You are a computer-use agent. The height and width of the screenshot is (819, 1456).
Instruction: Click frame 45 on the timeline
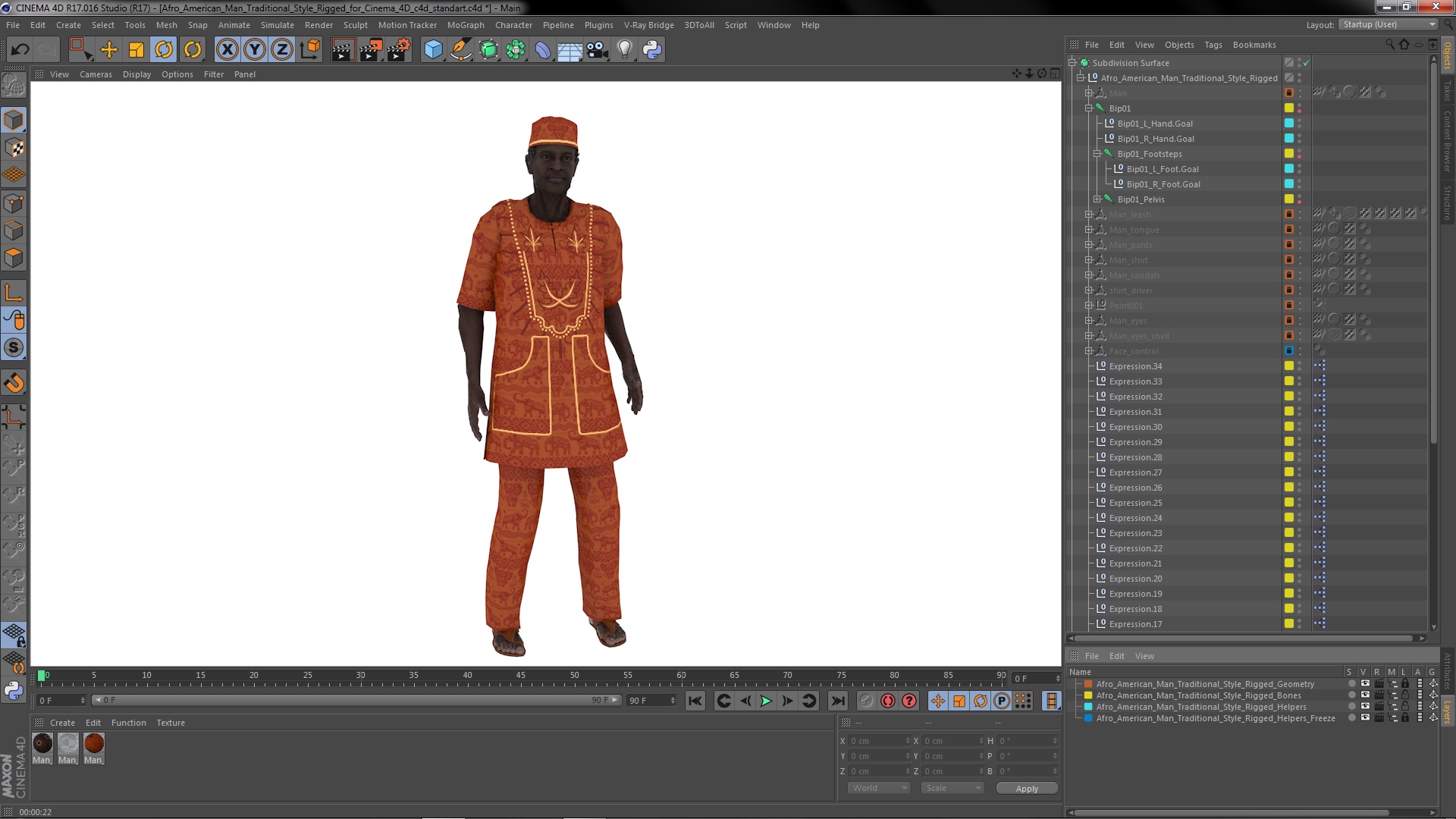[x=521, y=676]
